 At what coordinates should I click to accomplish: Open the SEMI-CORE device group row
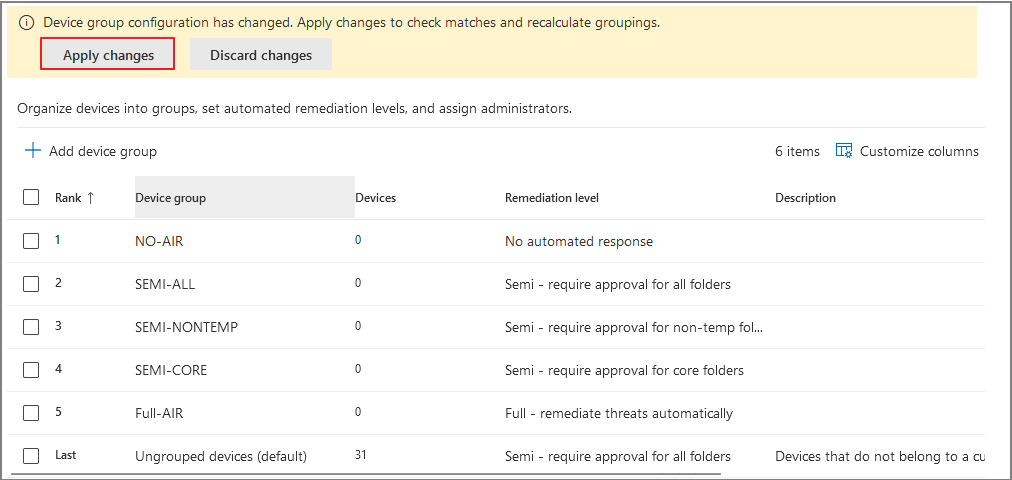pyautogui.click(x=171, y=370)
